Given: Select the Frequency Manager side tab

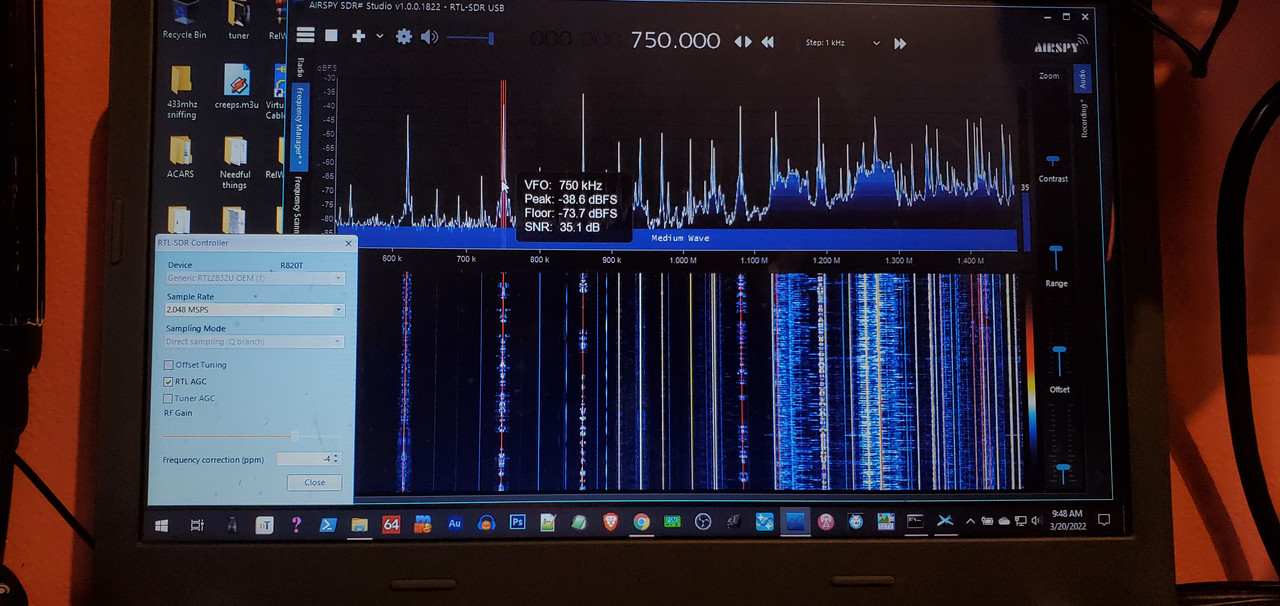Looking at the screenshot, I should tap(299, 127).
